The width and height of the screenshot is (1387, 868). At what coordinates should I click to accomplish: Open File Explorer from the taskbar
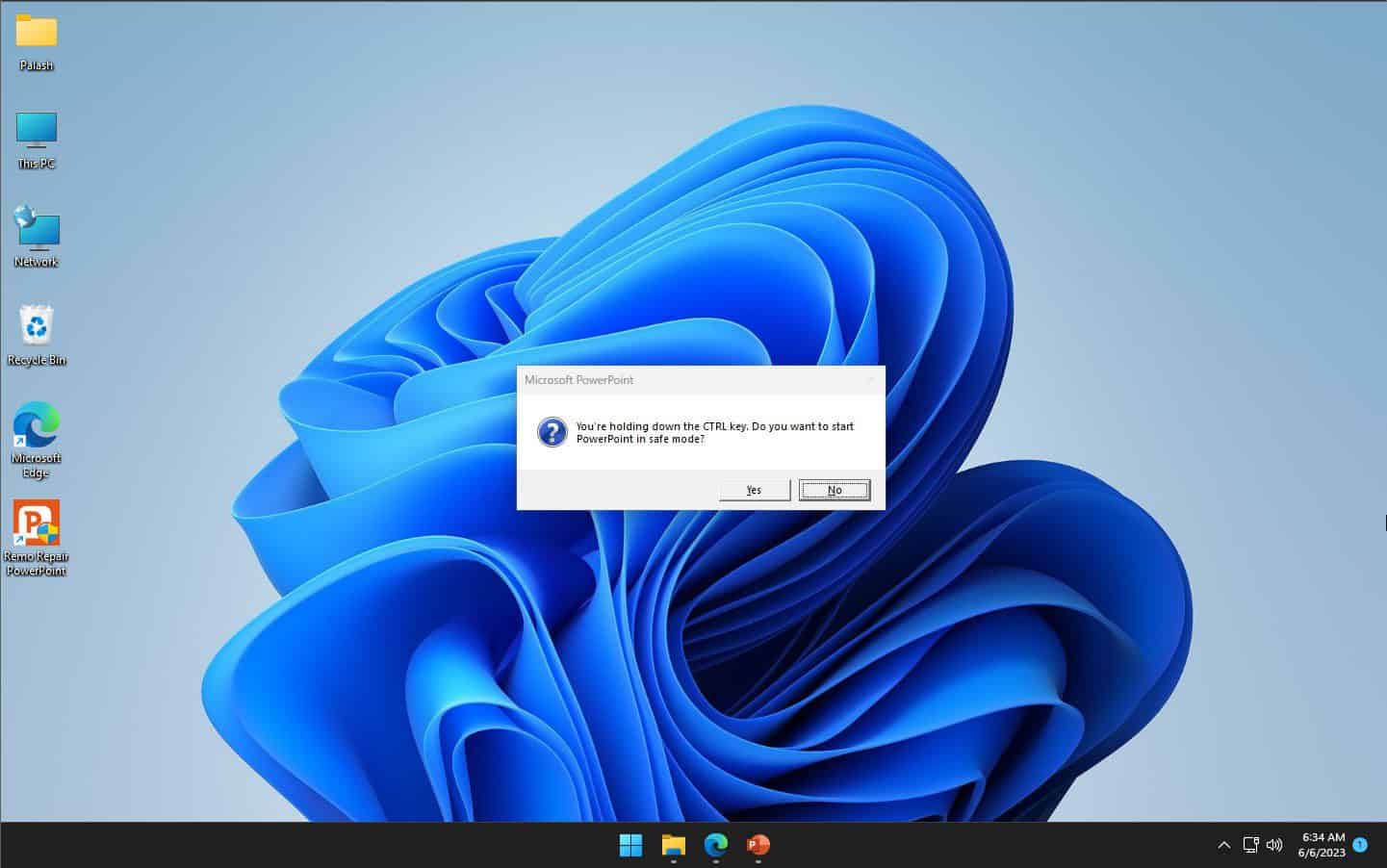click(673, 845)
